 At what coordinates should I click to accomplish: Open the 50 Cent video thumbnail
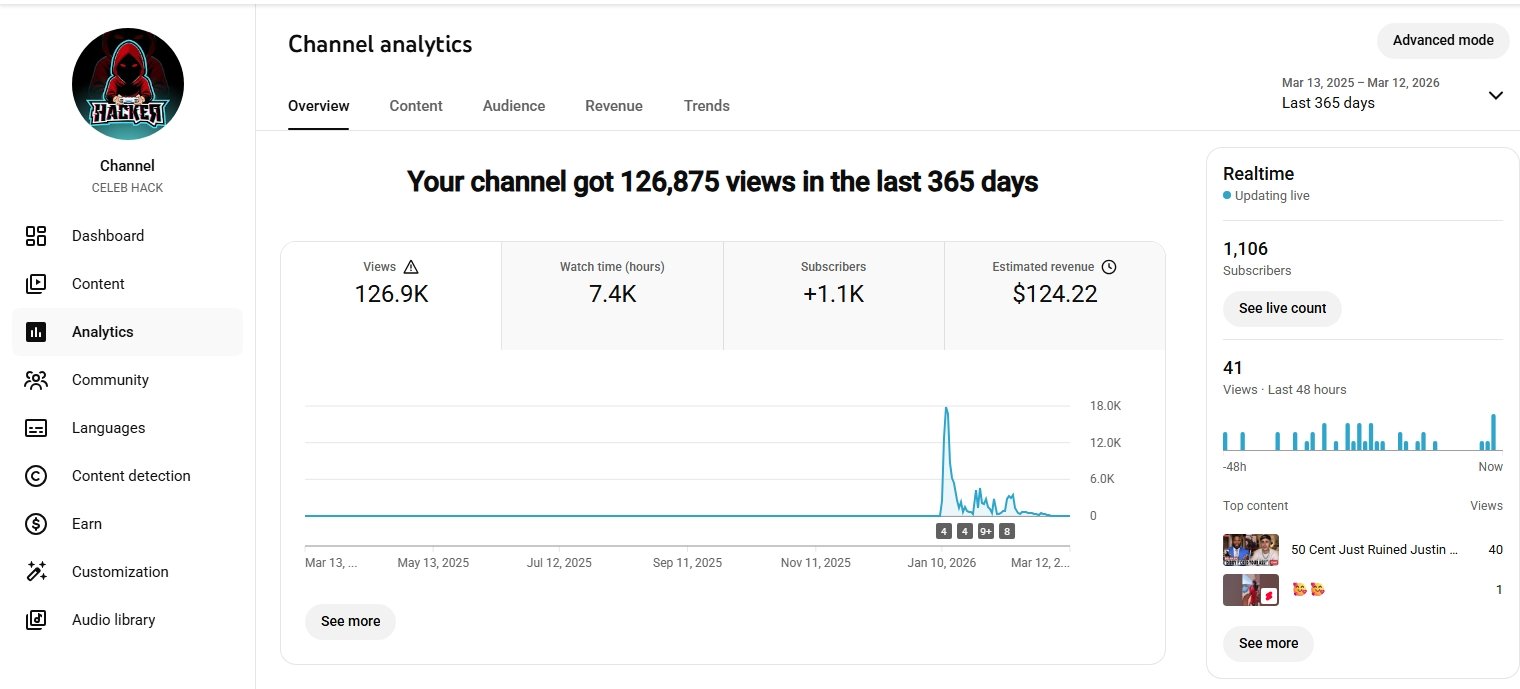[x=1250, y=550]
